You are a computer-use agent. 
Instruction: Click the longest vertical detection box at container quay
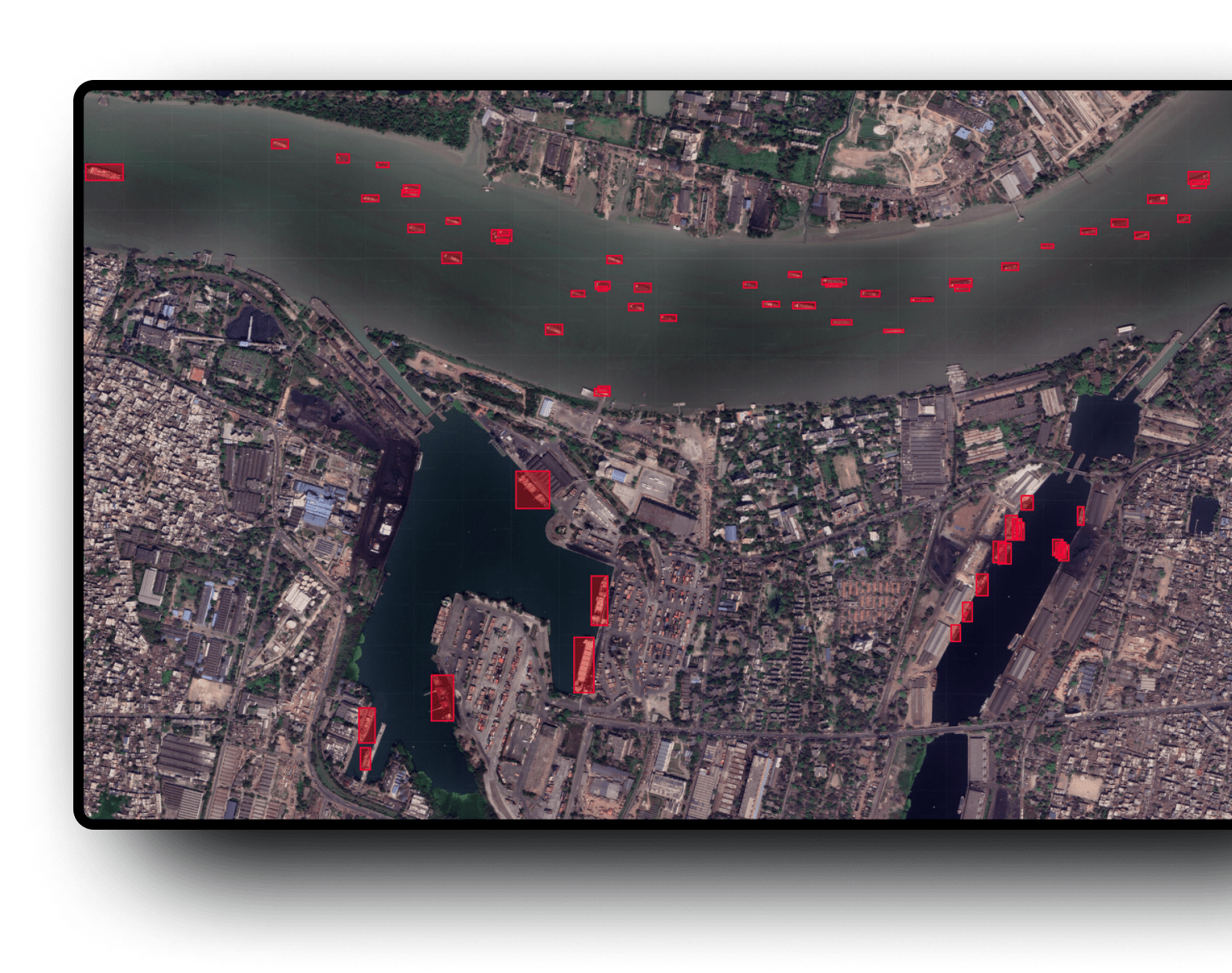tap(584, 665)
